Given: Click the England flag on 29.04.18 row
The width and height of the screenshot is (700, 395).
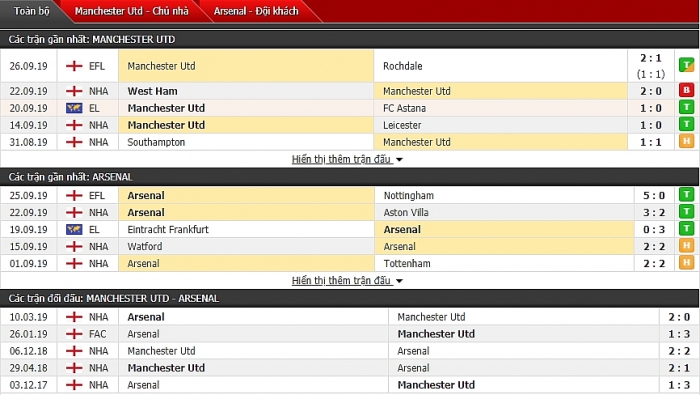Looking at the screenshot, I should pyautogui.click(x=74, y=368).
